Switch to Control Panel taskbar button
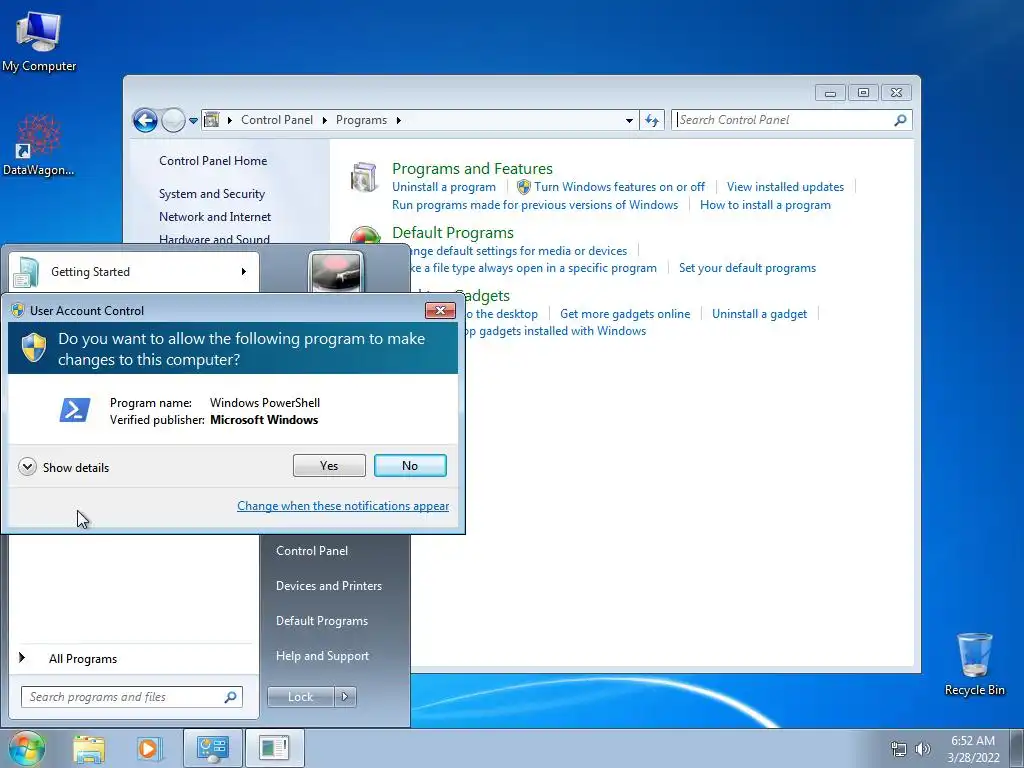 (x=212, y=748)
